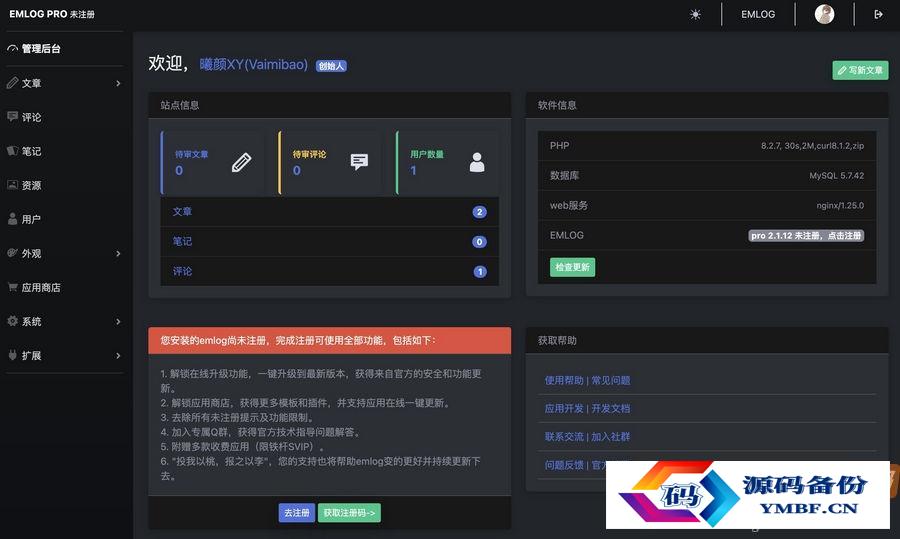Image resolution: width=900 pixels, height=539 pixels.
Task: Click the comment icon beside 评论 in sidebar
Action: (x=12, y=117)
